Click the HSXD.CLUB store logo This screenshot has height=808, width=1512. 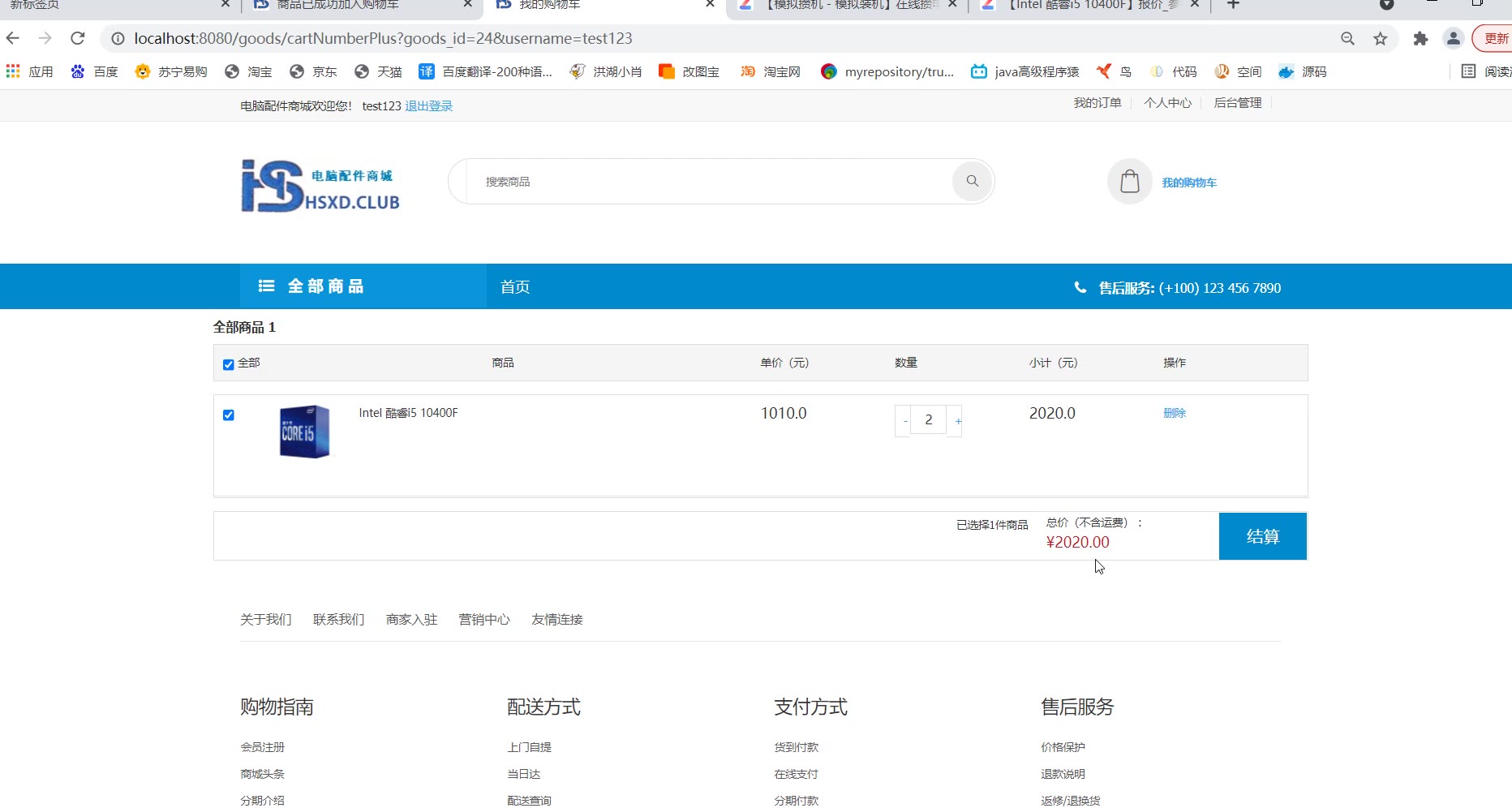[320, 186]
